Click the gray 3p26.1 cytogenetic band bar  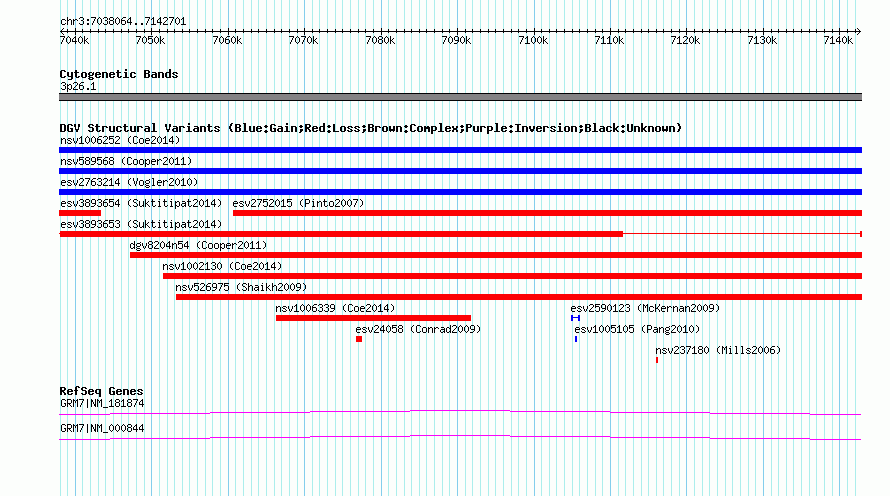click(x=460, y=97)
